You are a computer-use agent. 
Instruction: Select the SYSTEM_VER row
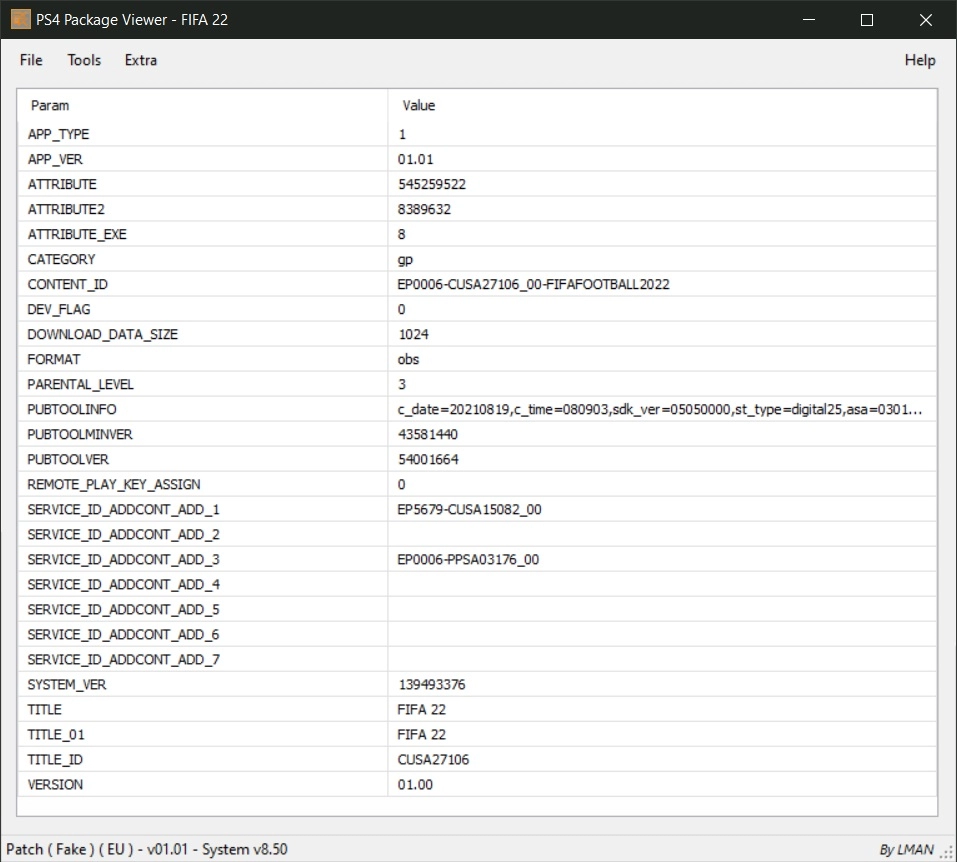(x=67, y=684)
